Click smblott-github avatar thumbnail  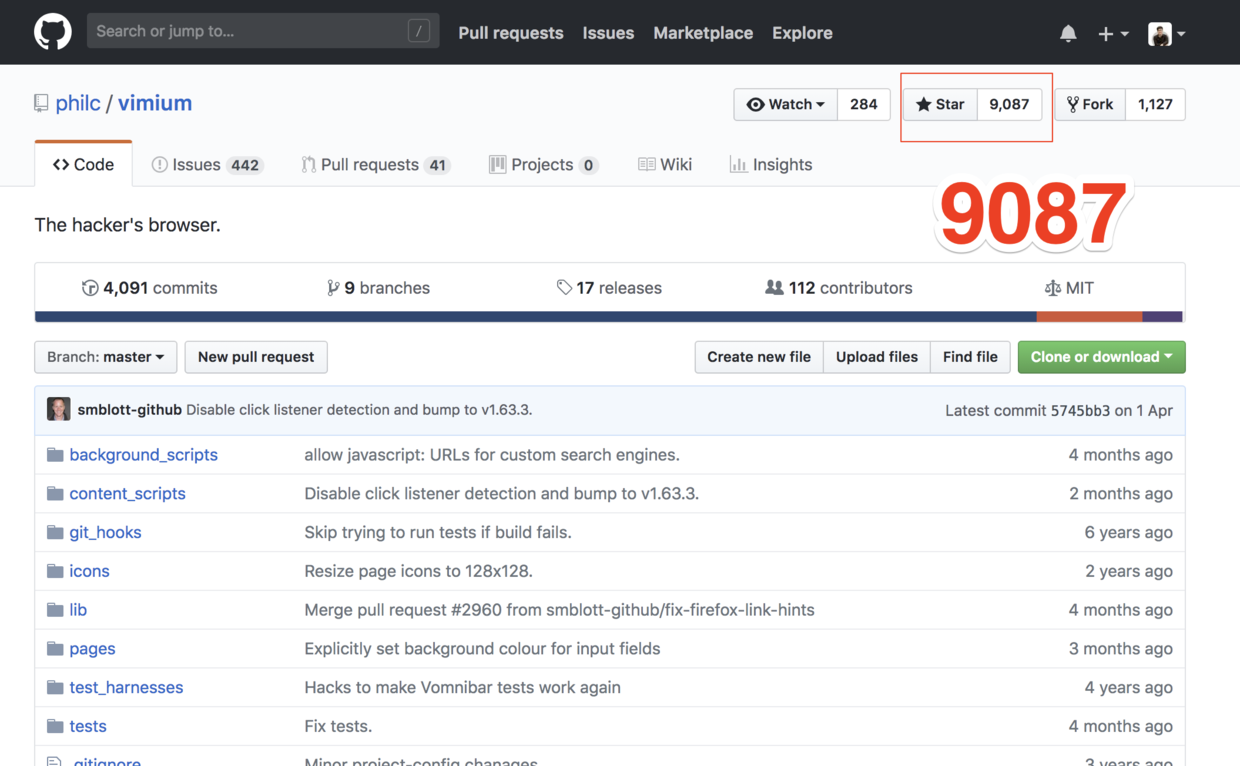59,409
